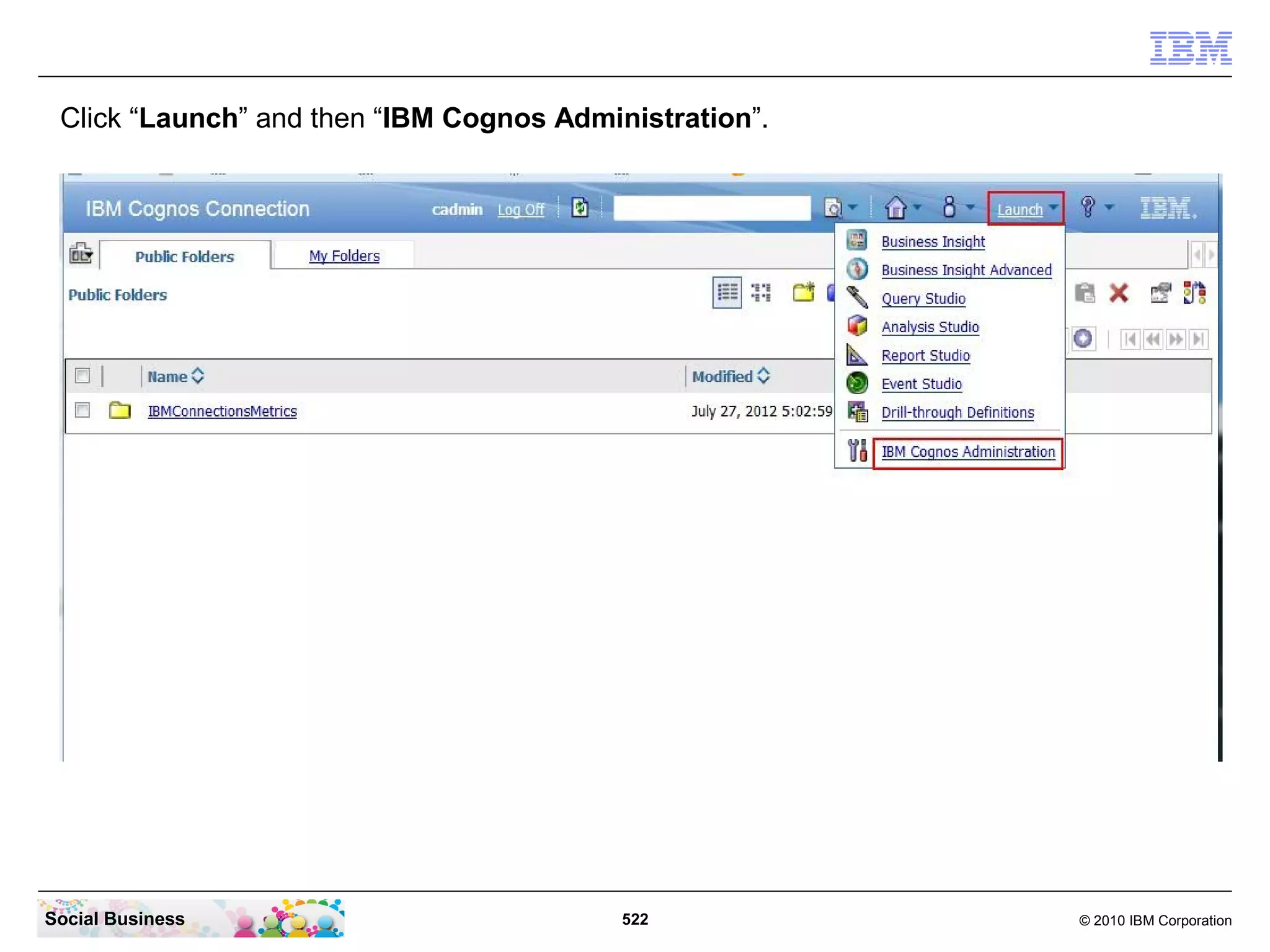Click the cadmin username text
The image size is (1270, 952).
click(x=457, y=209)
